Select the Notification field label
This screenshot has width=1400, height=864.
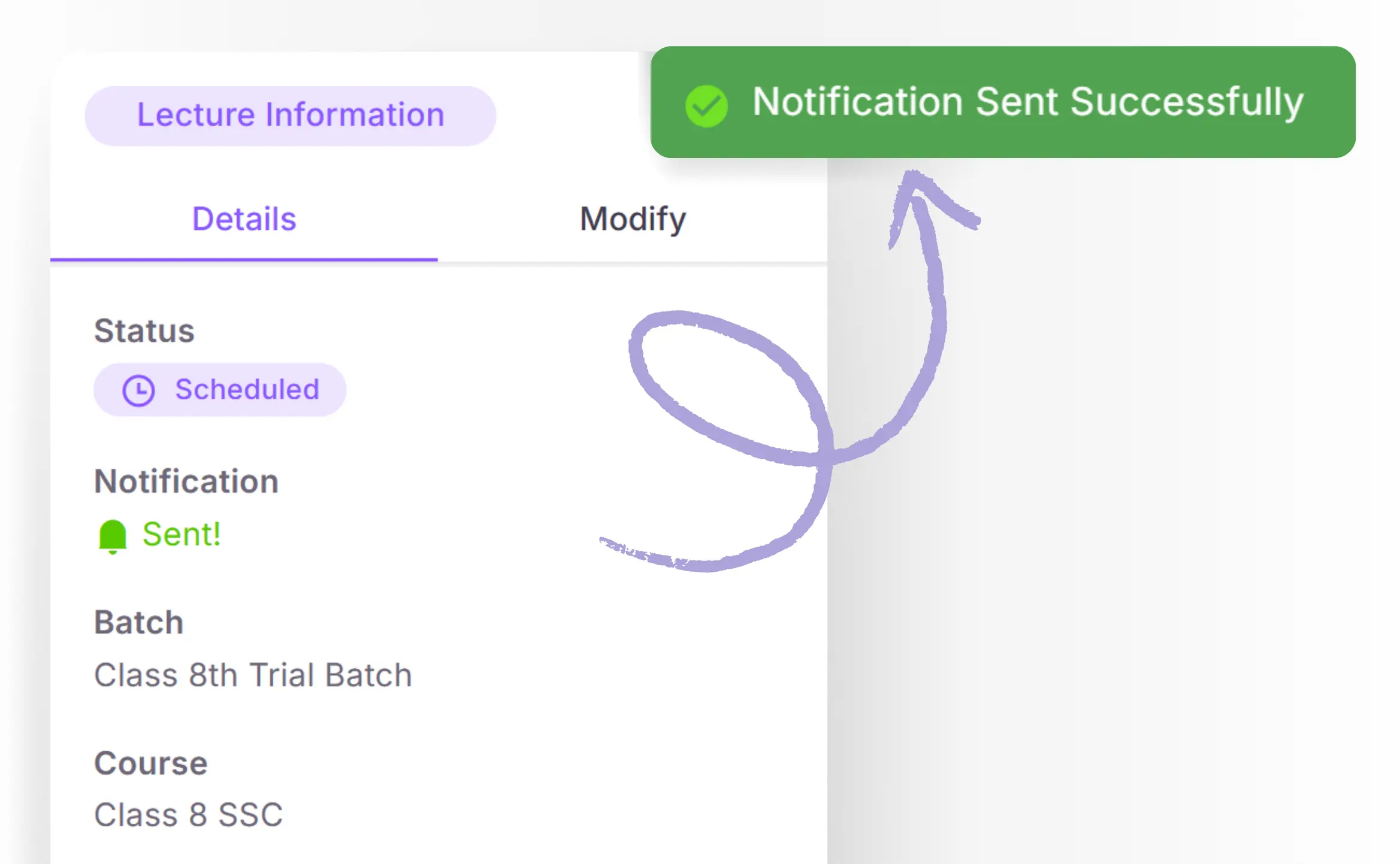point(186,481)
